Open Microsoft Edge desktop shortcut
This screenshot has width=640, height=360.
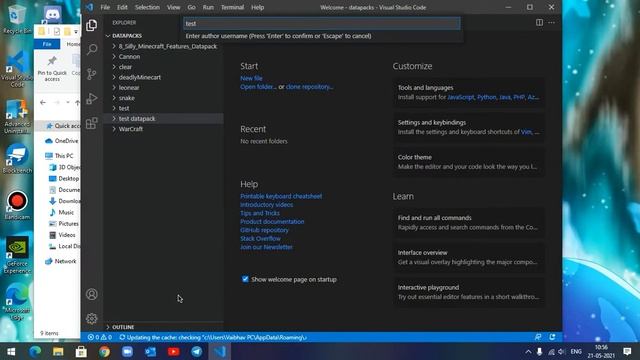coord(17,301)
